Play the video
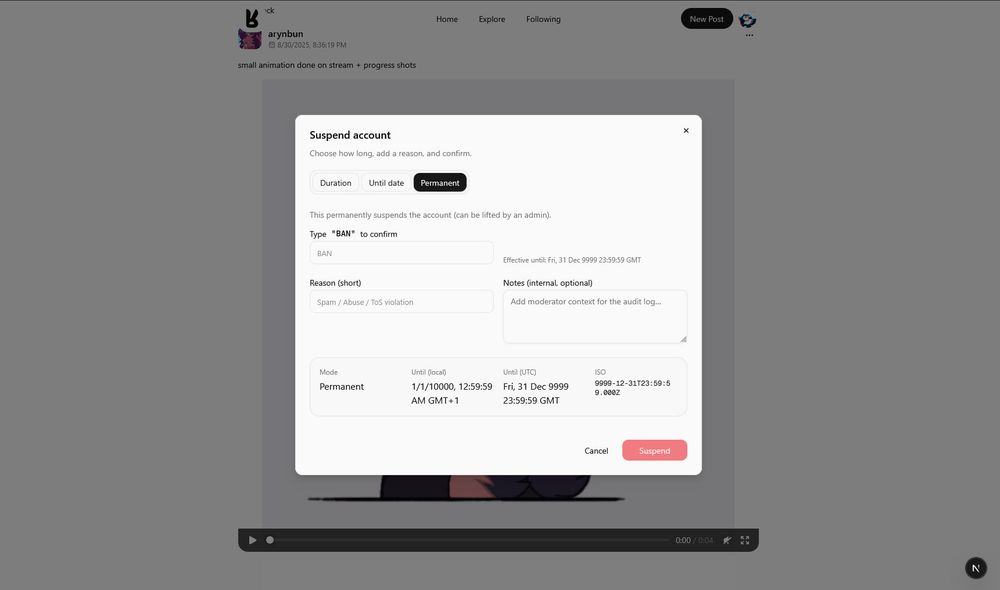The image size is (1000, 590). [253, 540]
